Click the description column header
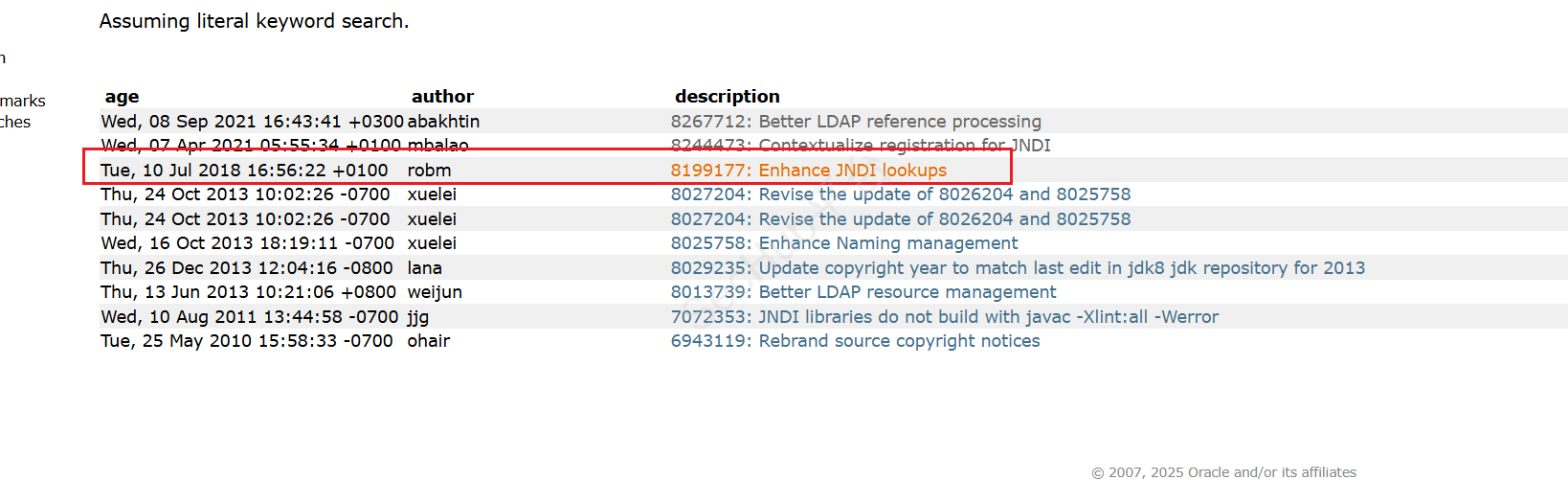1568x480 pixels. (x=727, y=97)
